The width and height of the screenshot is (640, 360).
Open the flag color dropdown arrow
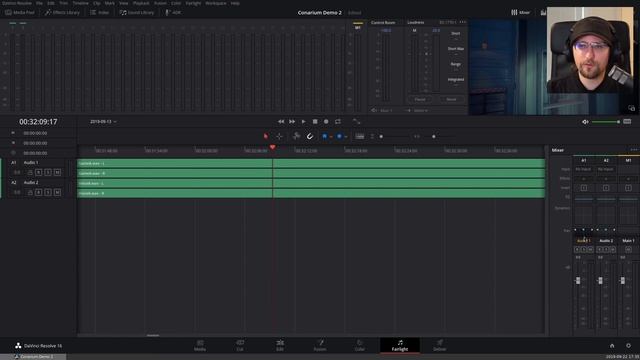(331, 137)
